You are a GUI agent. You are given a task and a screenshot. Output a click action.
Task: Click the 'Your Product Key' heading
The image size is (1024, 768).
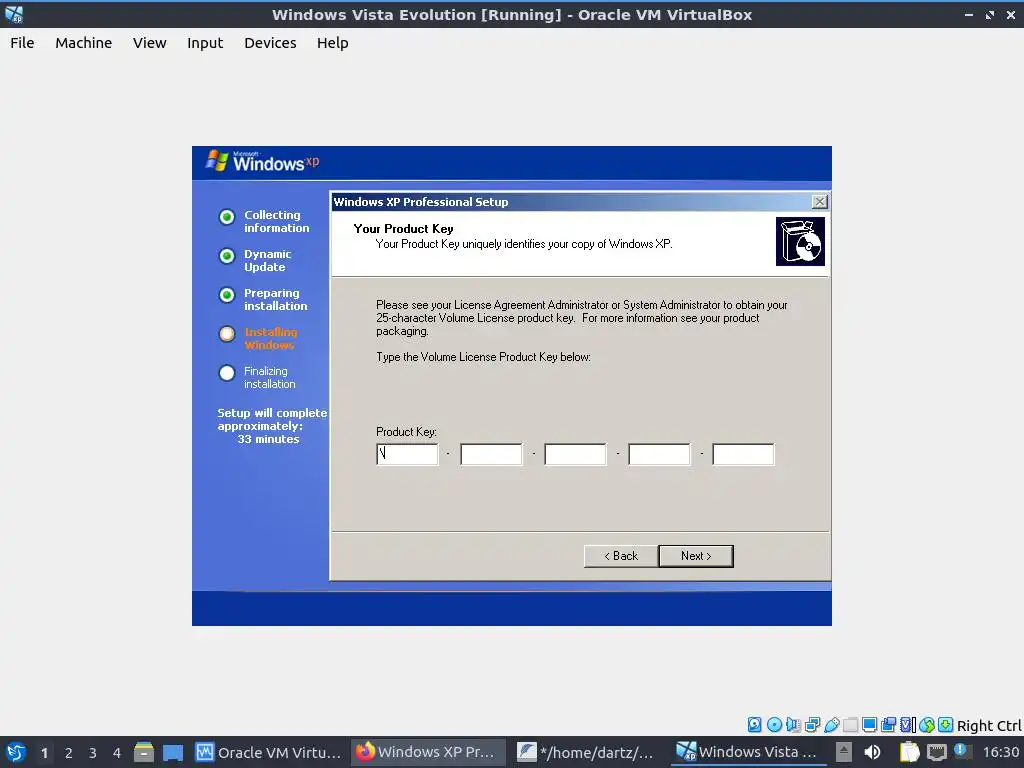(404, 229)
